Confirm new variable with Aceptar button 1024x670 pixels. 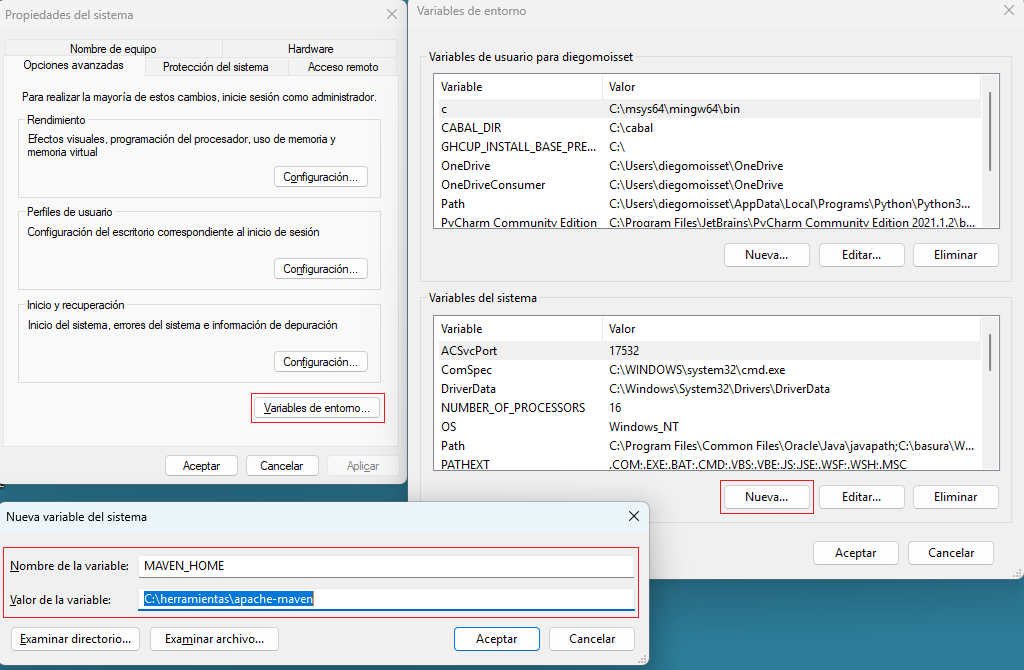(x=496, y=639)
